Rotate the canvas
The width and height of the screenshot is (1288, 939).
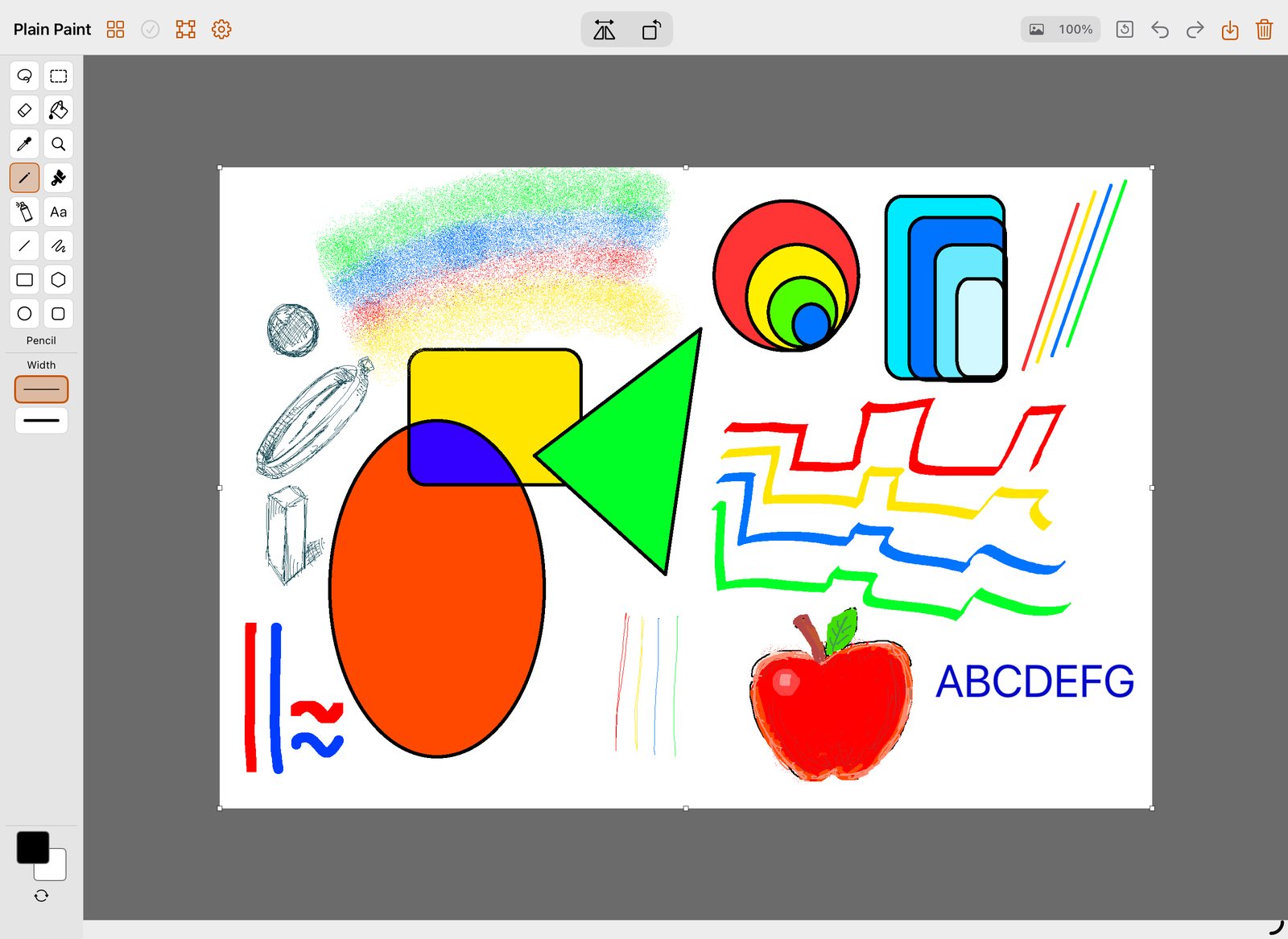pos(651,30)
